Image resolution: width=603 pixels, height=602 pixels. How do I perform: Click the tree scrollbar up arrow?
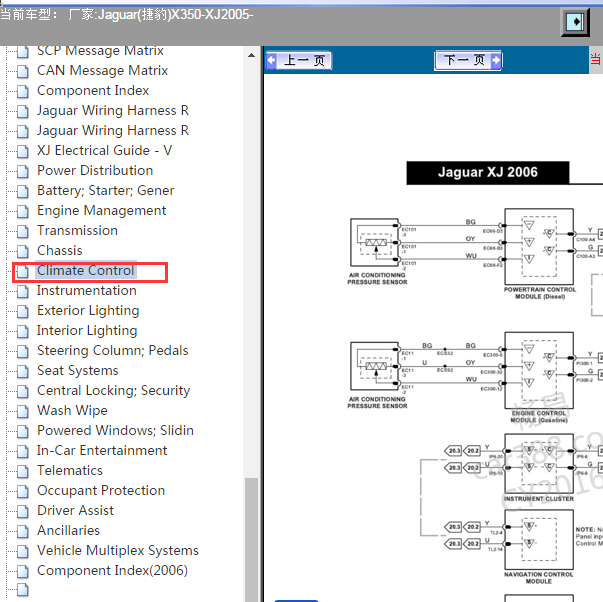(252, 55)
